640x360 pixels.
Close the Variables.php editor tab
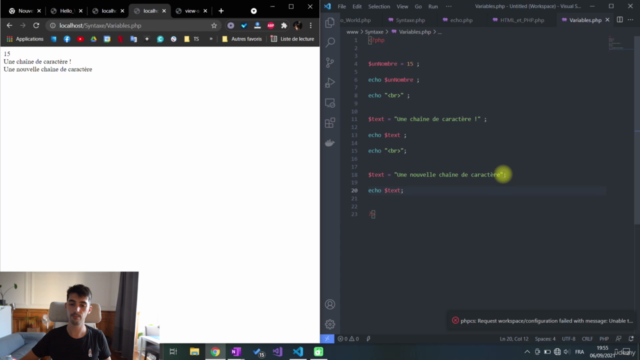(x=607, y=20)
